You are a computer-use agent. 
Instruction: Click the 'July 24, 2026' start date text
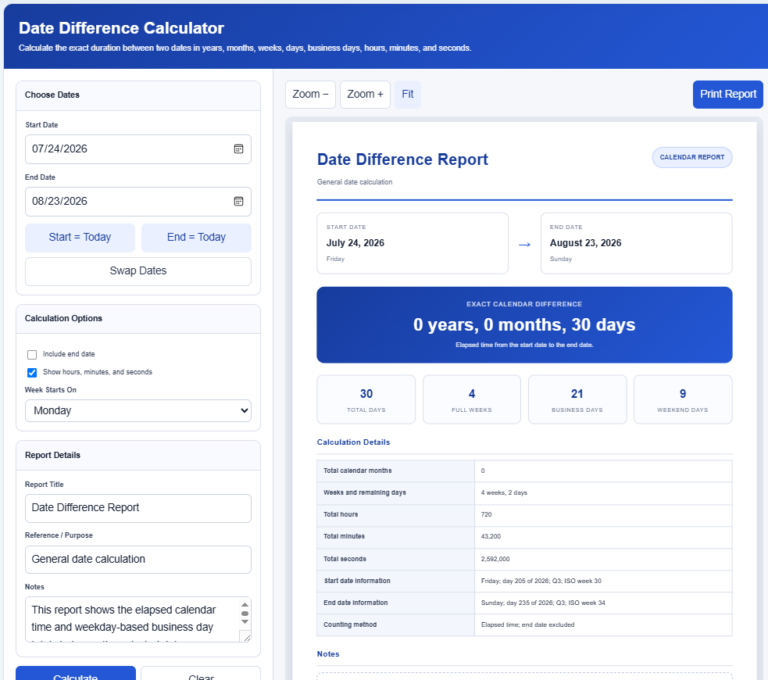pyautogui.click(x=355, y=243)
